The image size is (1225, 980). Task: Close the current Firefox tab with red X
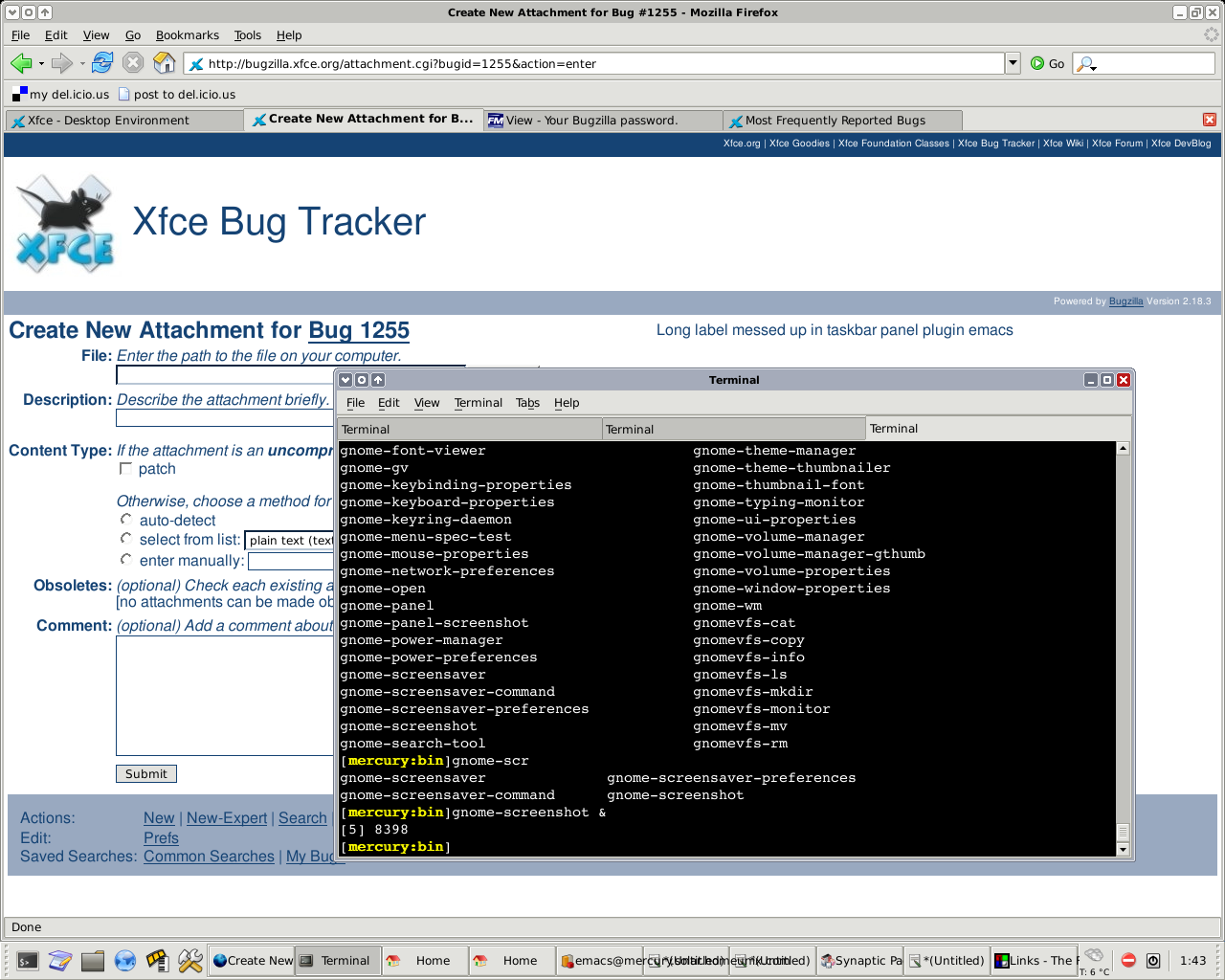[1210, 120]
